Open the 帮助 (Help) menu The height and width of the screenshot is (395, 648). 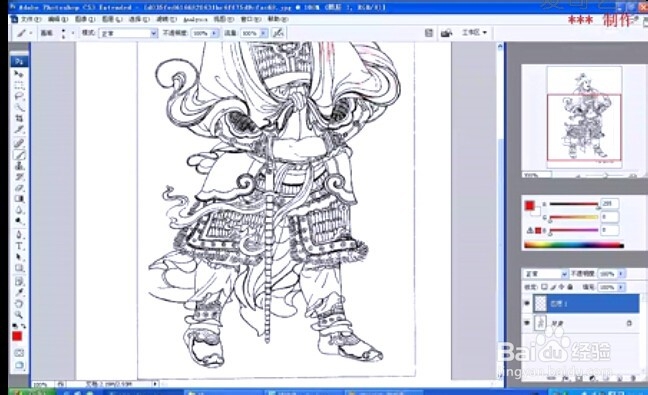tap(278, 19)
